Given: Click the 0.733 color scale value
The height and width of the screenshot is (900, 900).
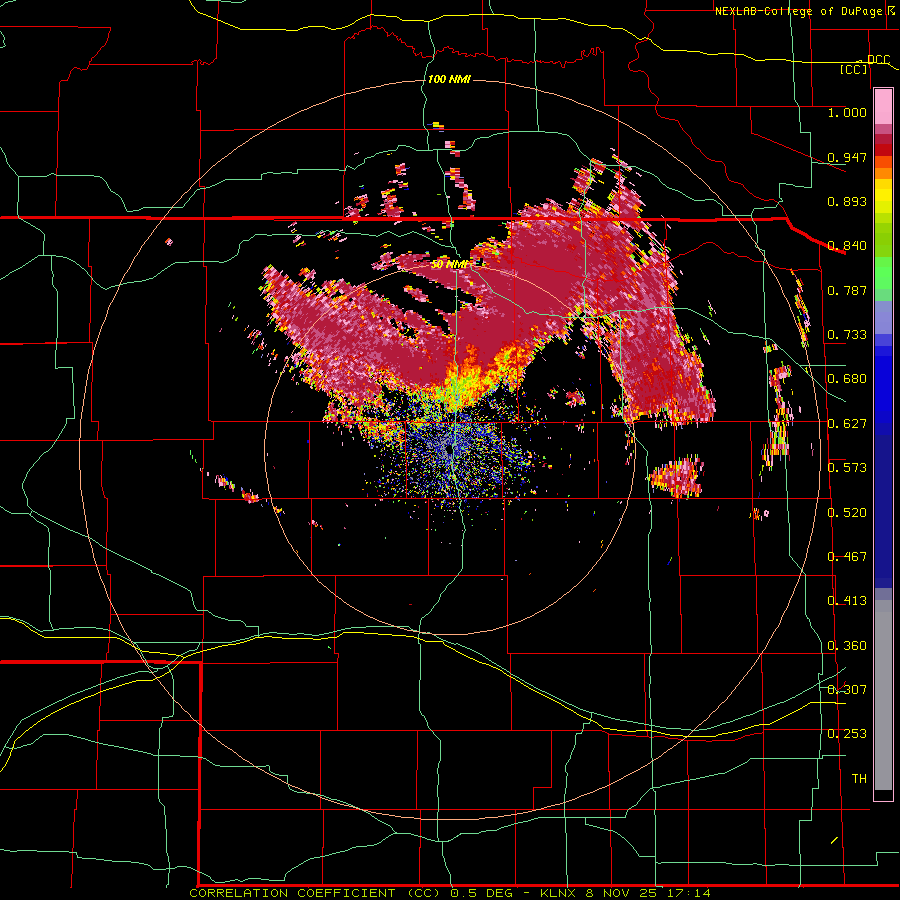Looking at the screenshot, I should (847, 335).
